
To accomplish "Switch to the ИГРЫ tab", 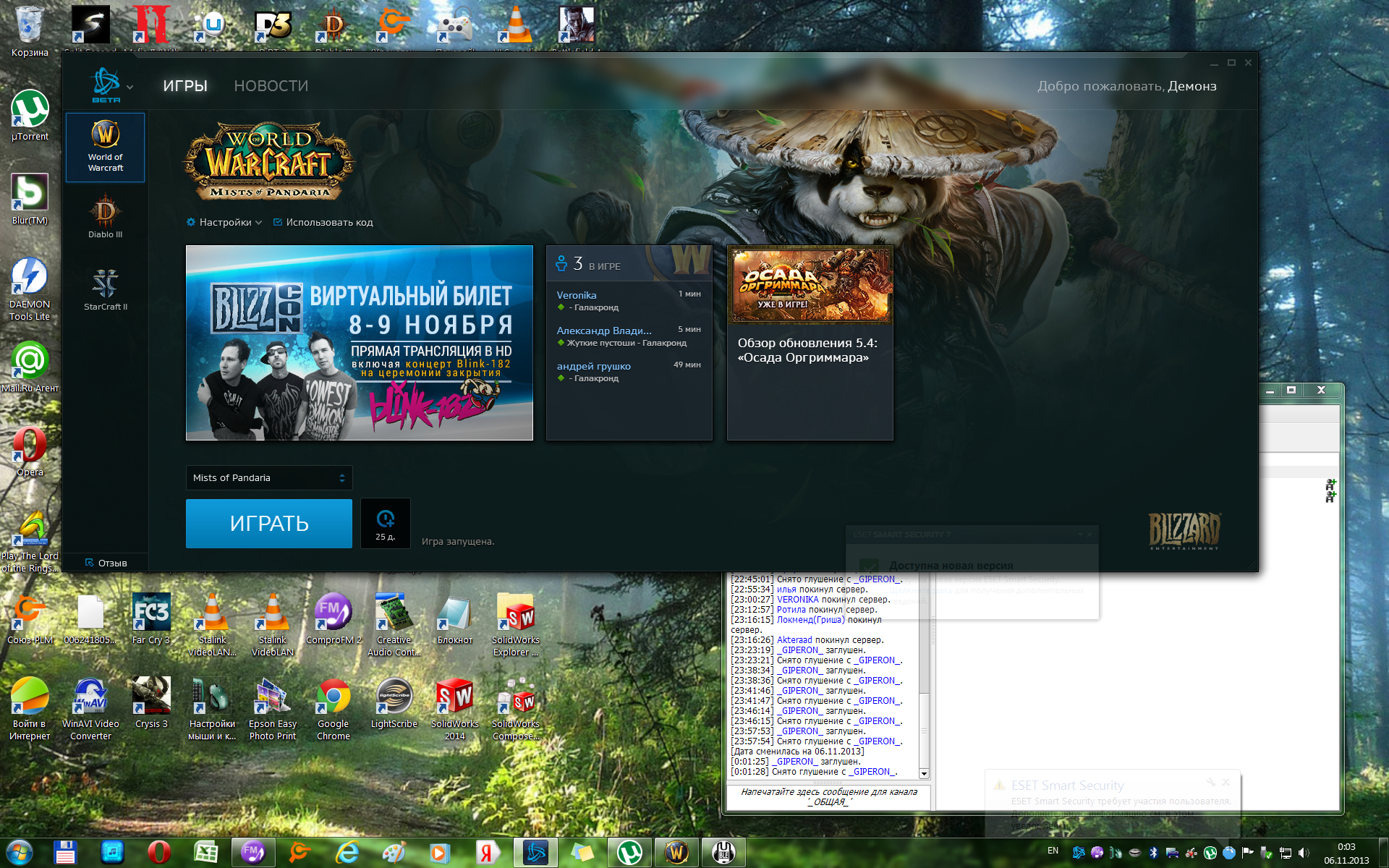I will [x=185, y=86].
